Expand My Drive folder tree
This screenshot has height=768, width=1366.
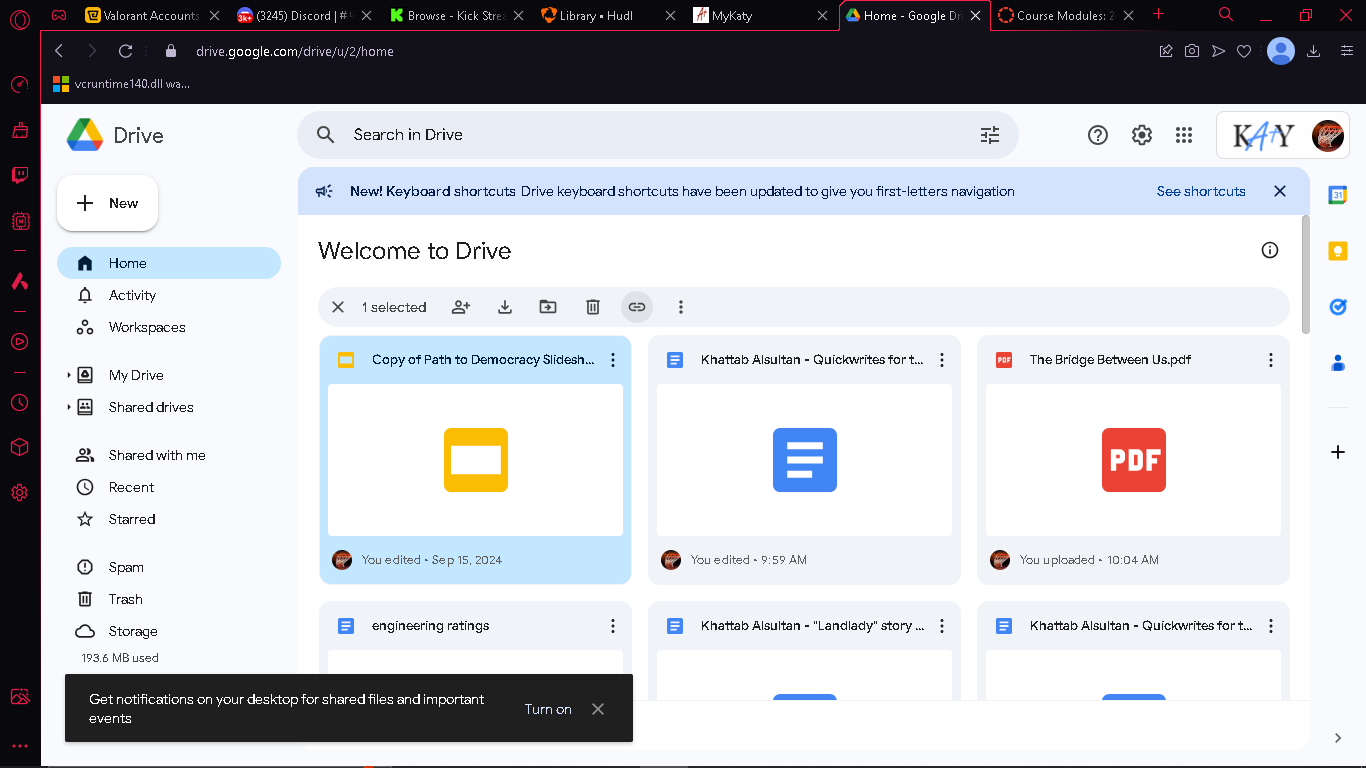(x=69, y=375)
